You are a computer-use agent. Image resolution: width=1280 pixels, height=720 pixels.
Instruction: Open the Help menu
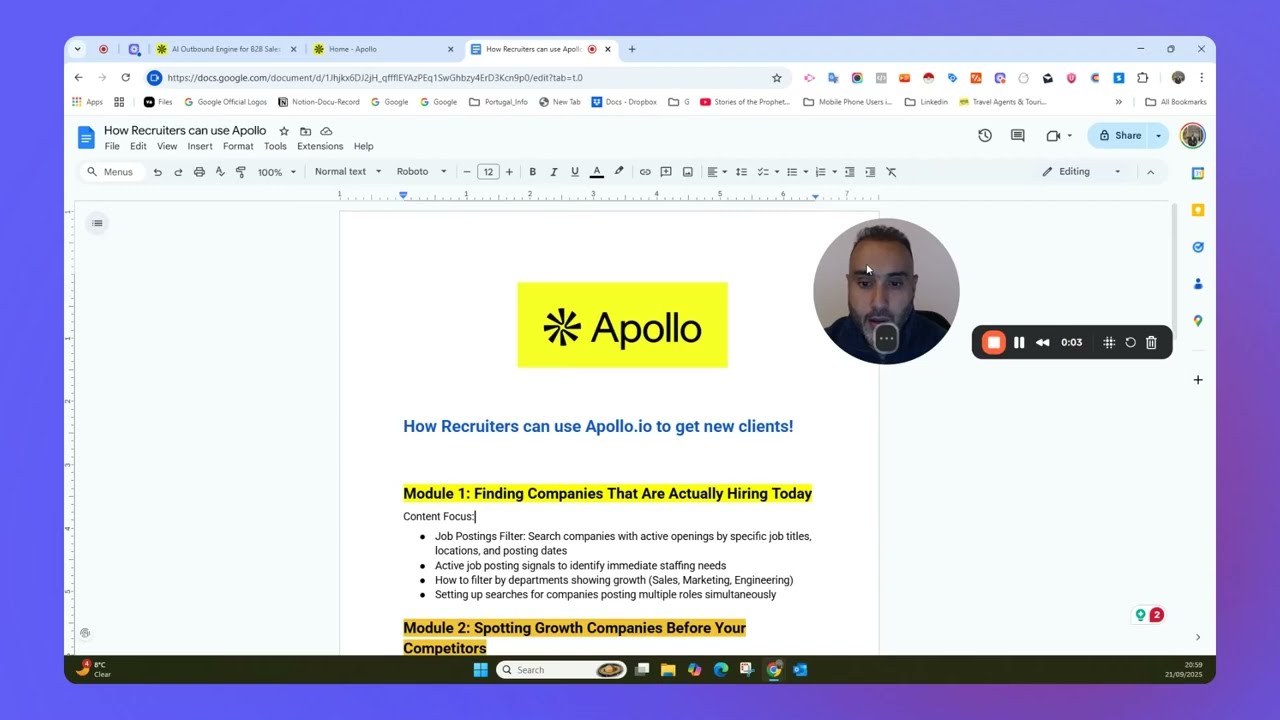tap(363, 146)
